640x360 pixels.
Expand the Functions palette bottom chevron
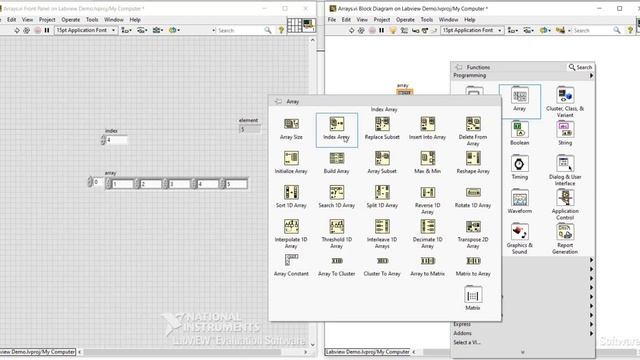(x=522, y=352)
